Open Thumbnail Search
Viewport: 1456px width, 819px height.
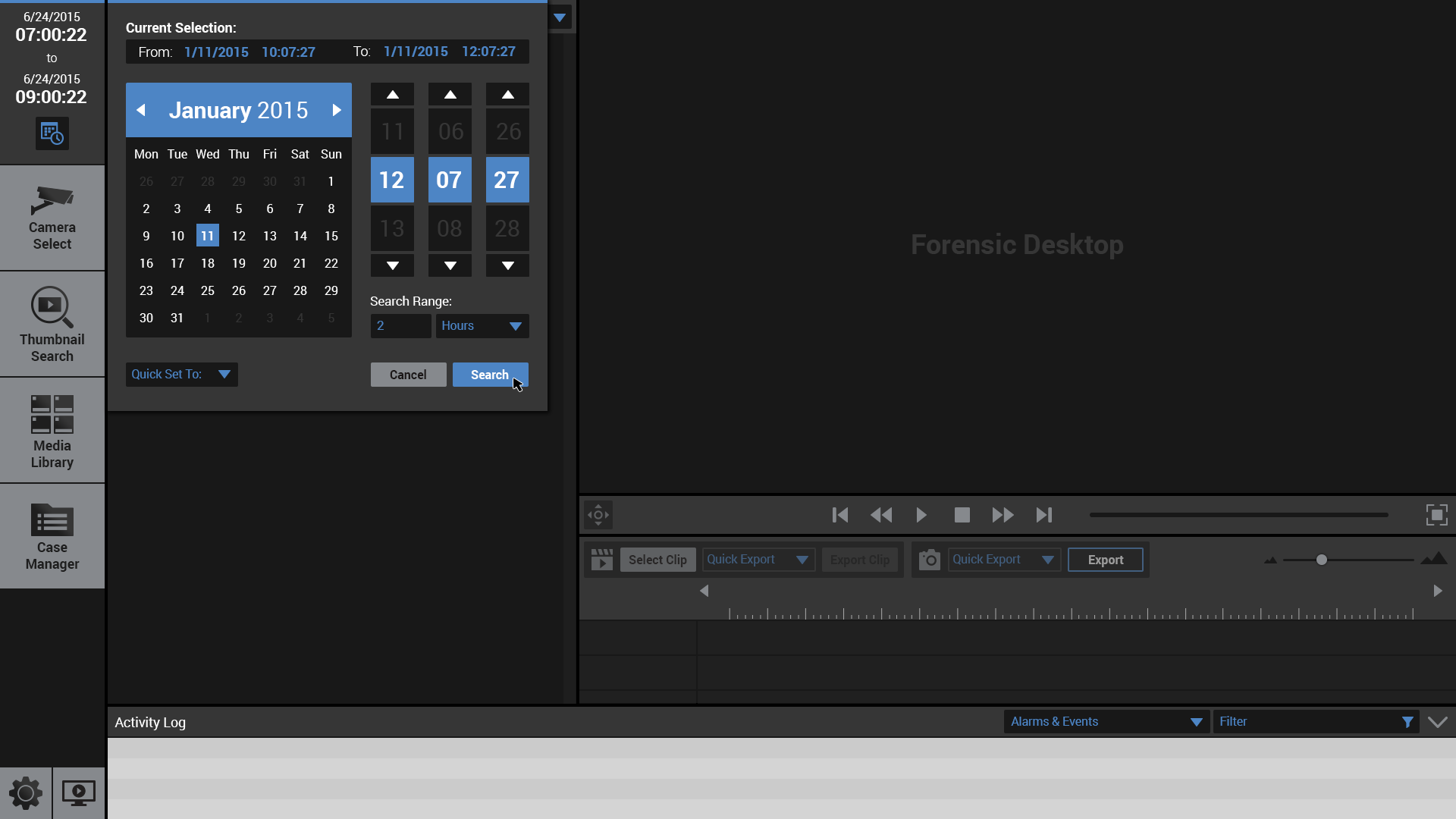pos(52,324)
